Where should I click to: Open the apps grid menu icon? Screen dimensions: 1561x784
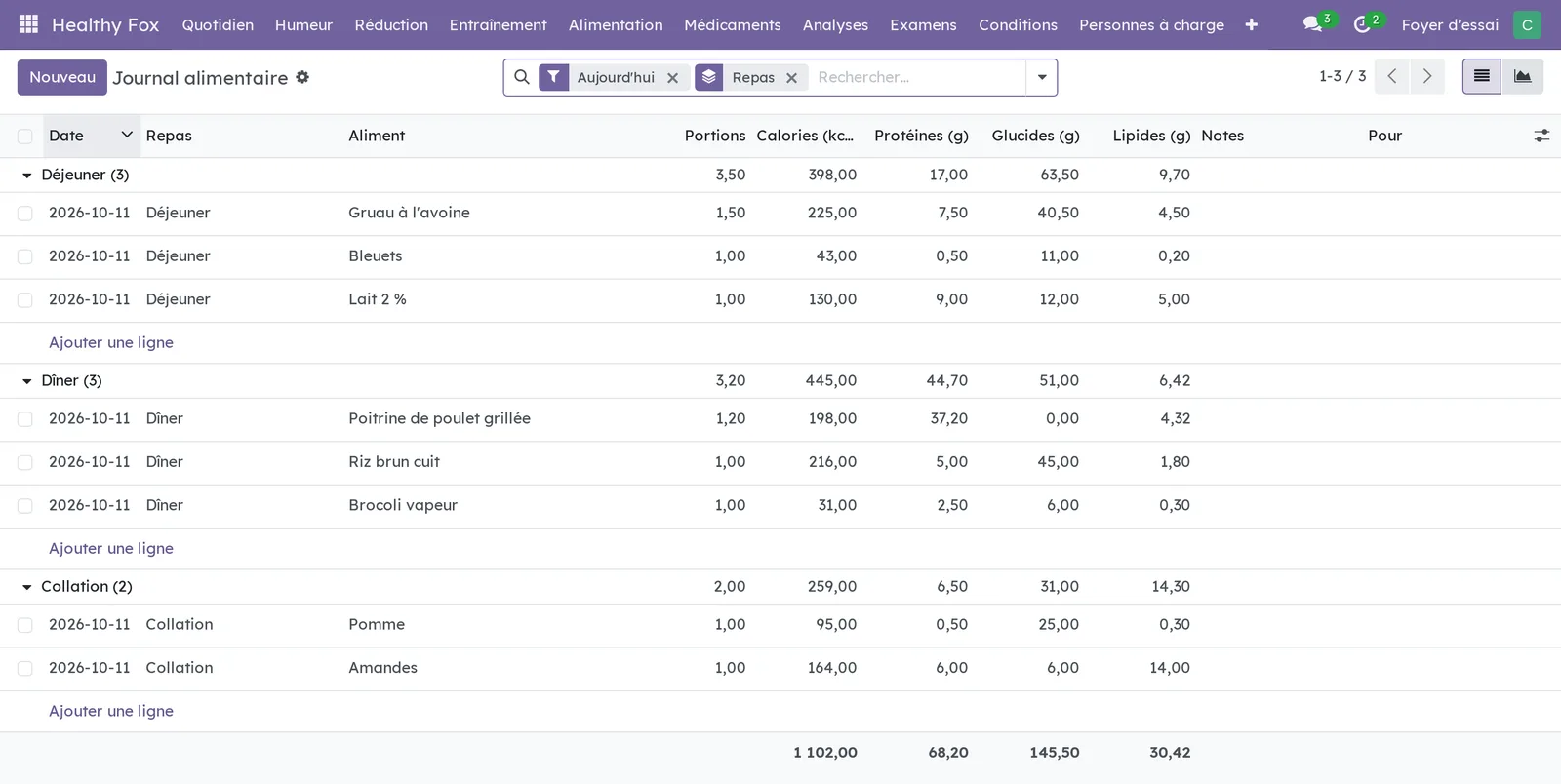[28, 24]
